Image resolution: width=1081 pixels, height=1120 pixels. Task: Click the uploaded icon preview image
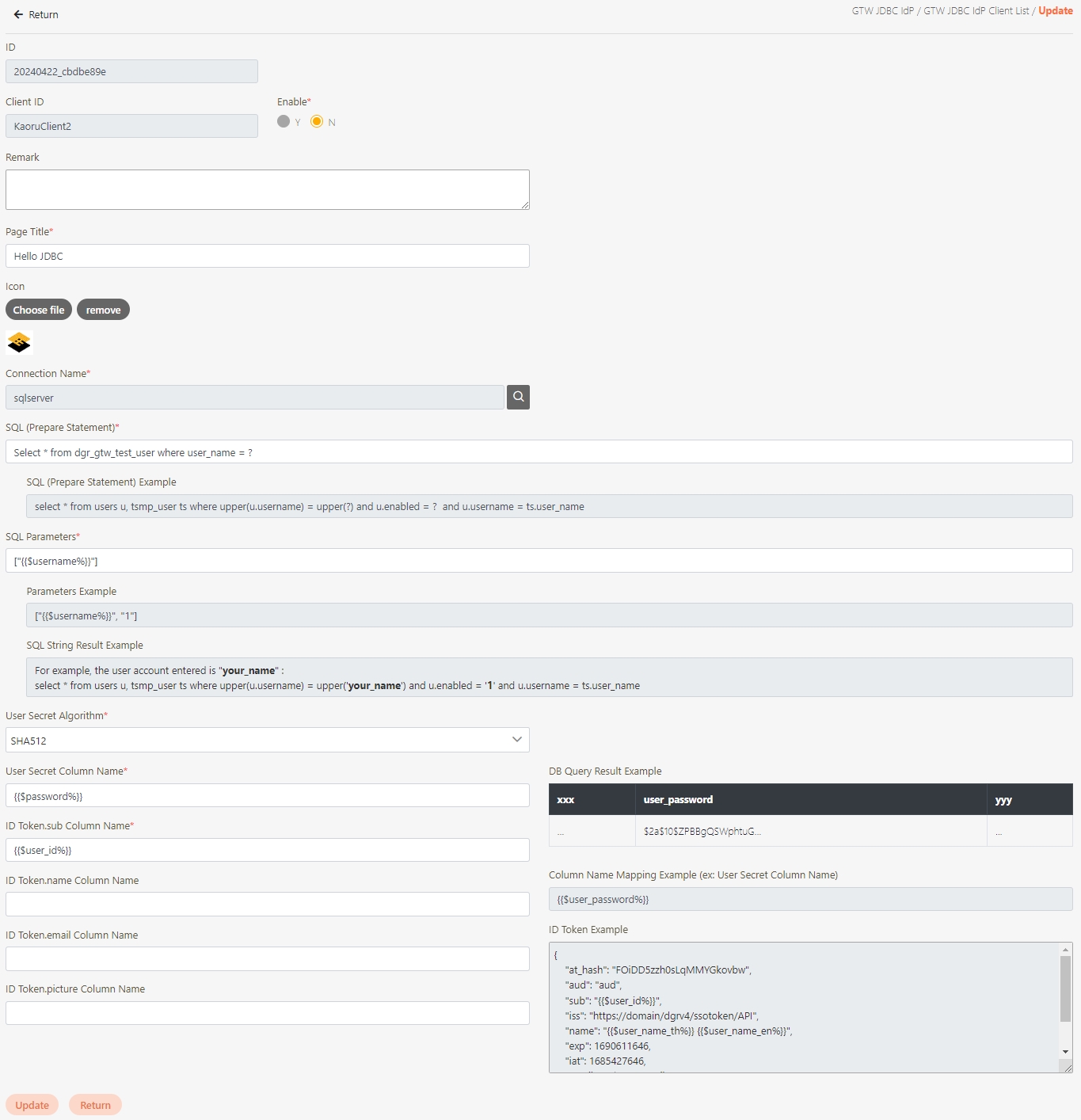19,342
